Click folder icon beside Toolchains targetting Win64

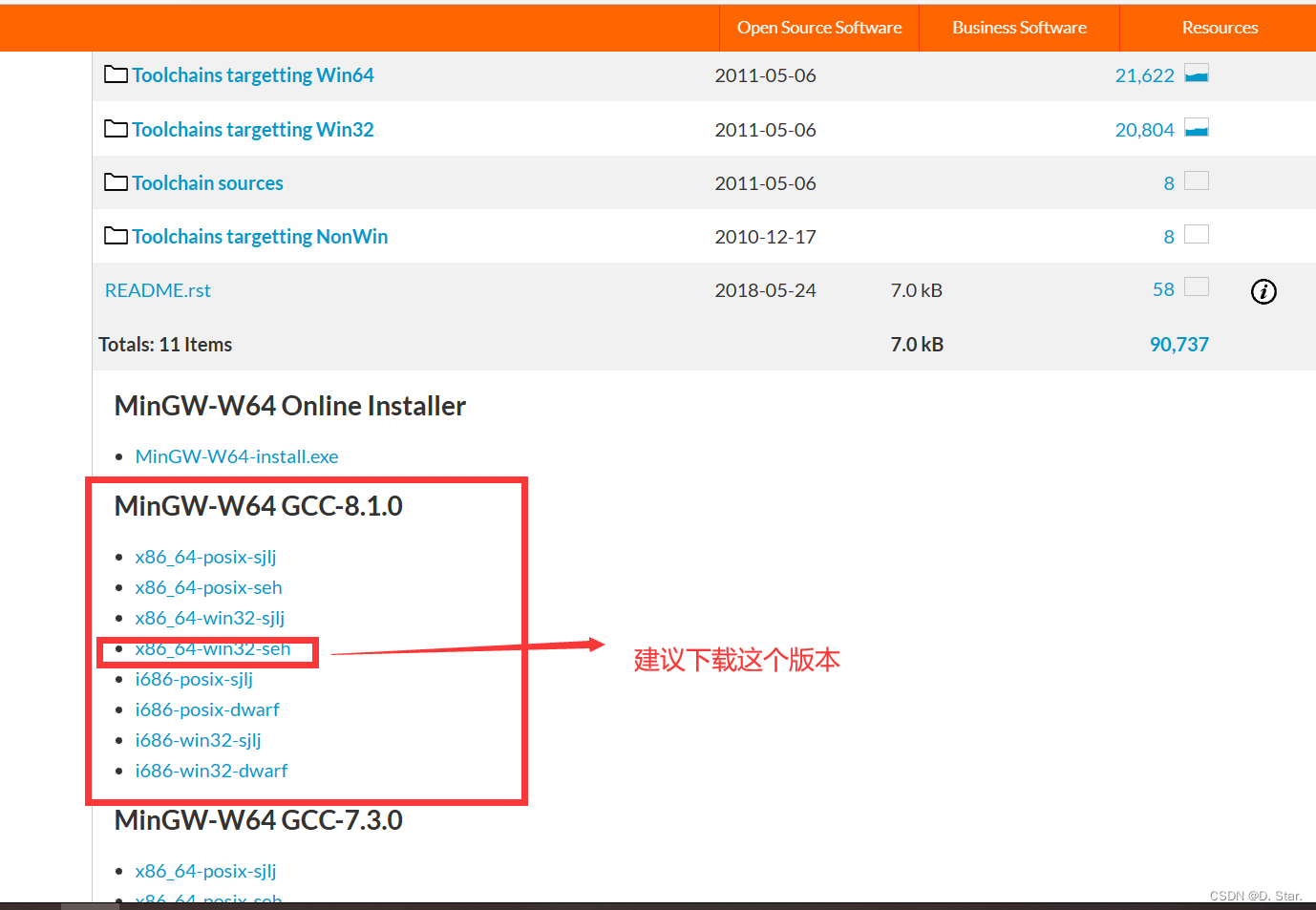pyautogui.click(x=116, y=74)
